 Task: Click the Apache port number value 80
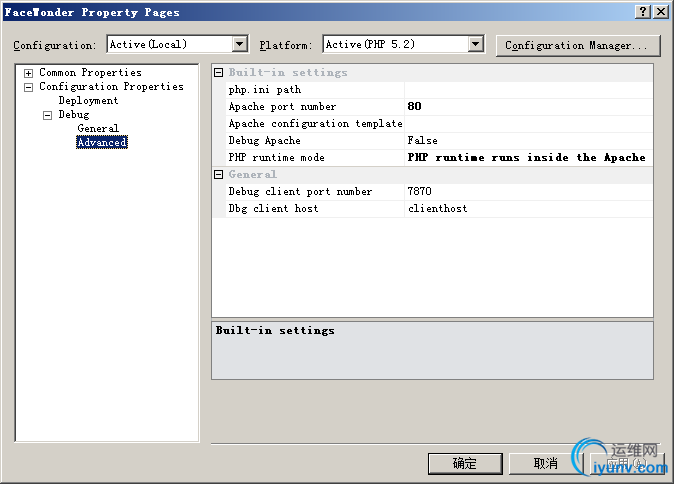coord(528,107)
